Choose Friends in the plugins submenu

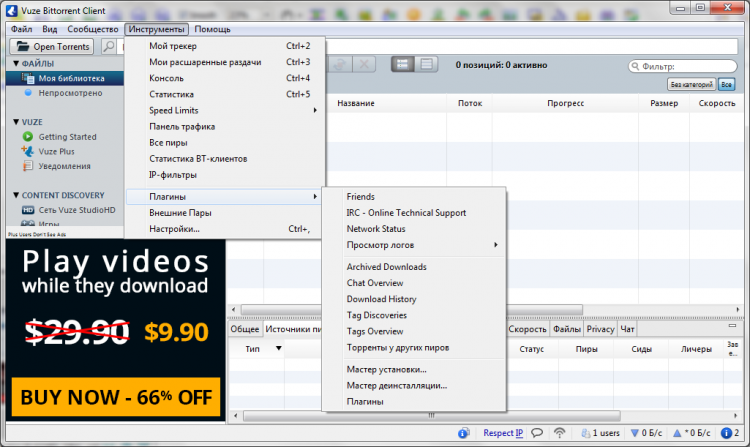click(x=414, y=196)
